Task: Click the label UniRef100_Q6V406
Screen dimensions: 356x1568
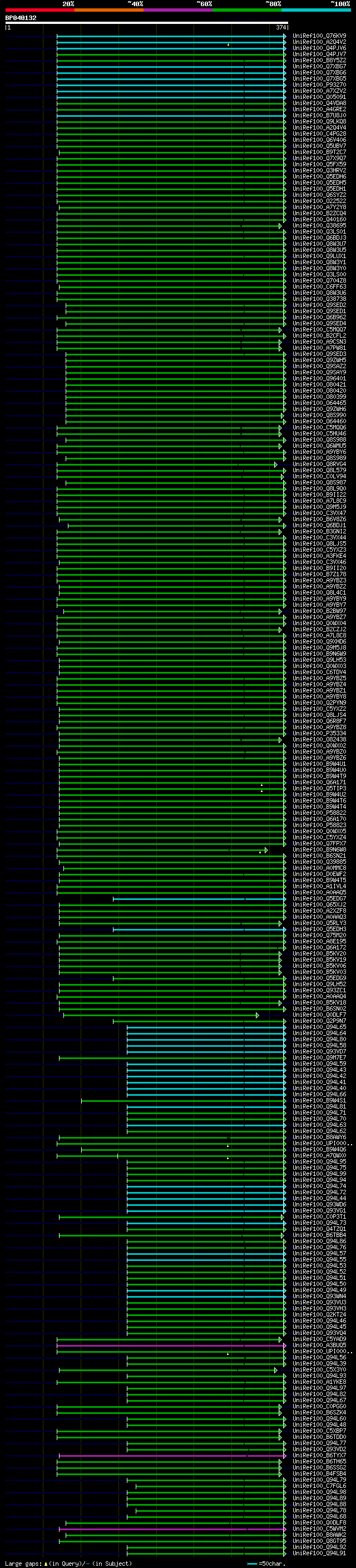Action: (319, 140)
